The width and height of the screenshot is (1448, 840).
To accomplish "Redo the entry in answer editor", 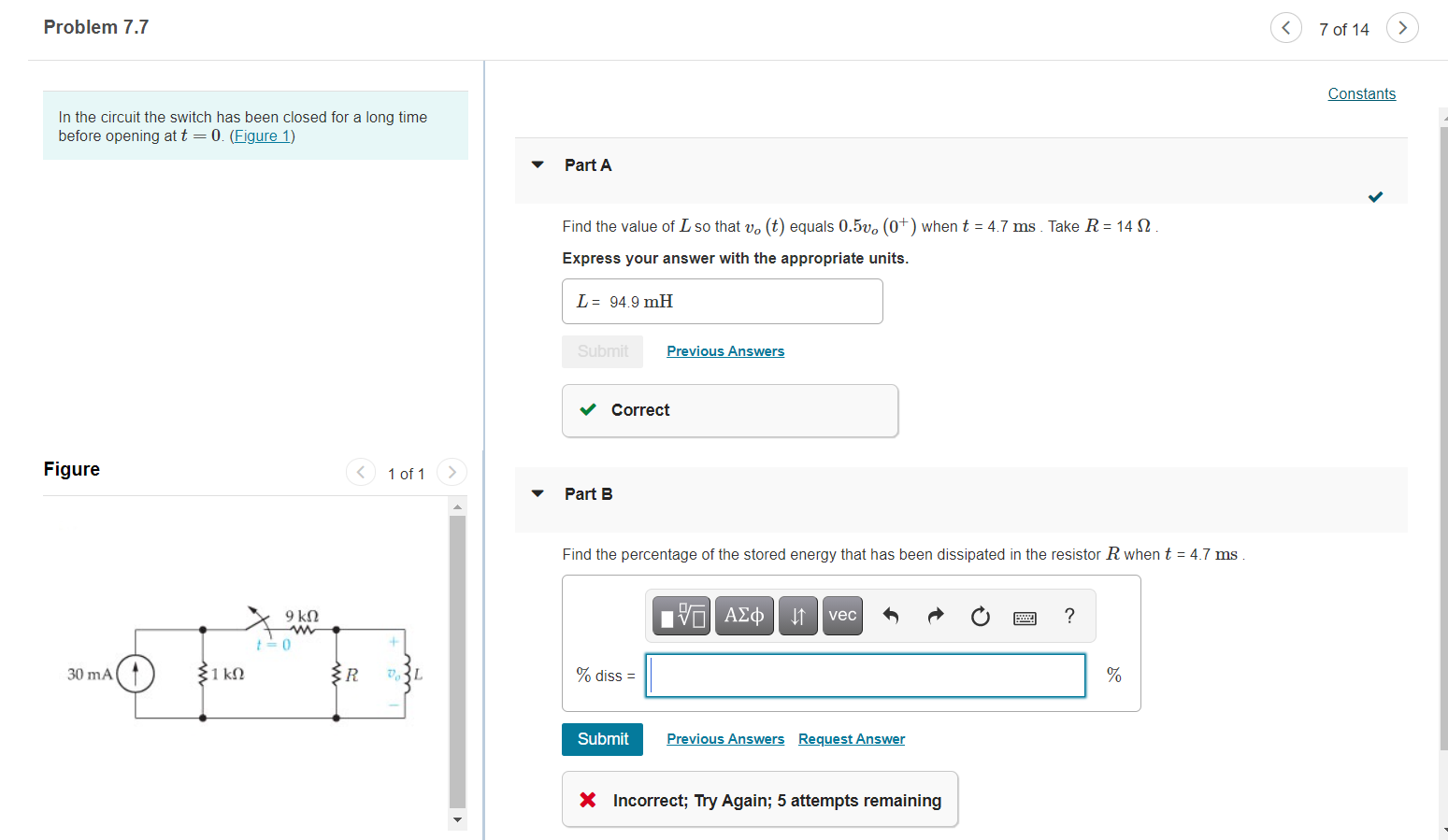I will [936, 616].
